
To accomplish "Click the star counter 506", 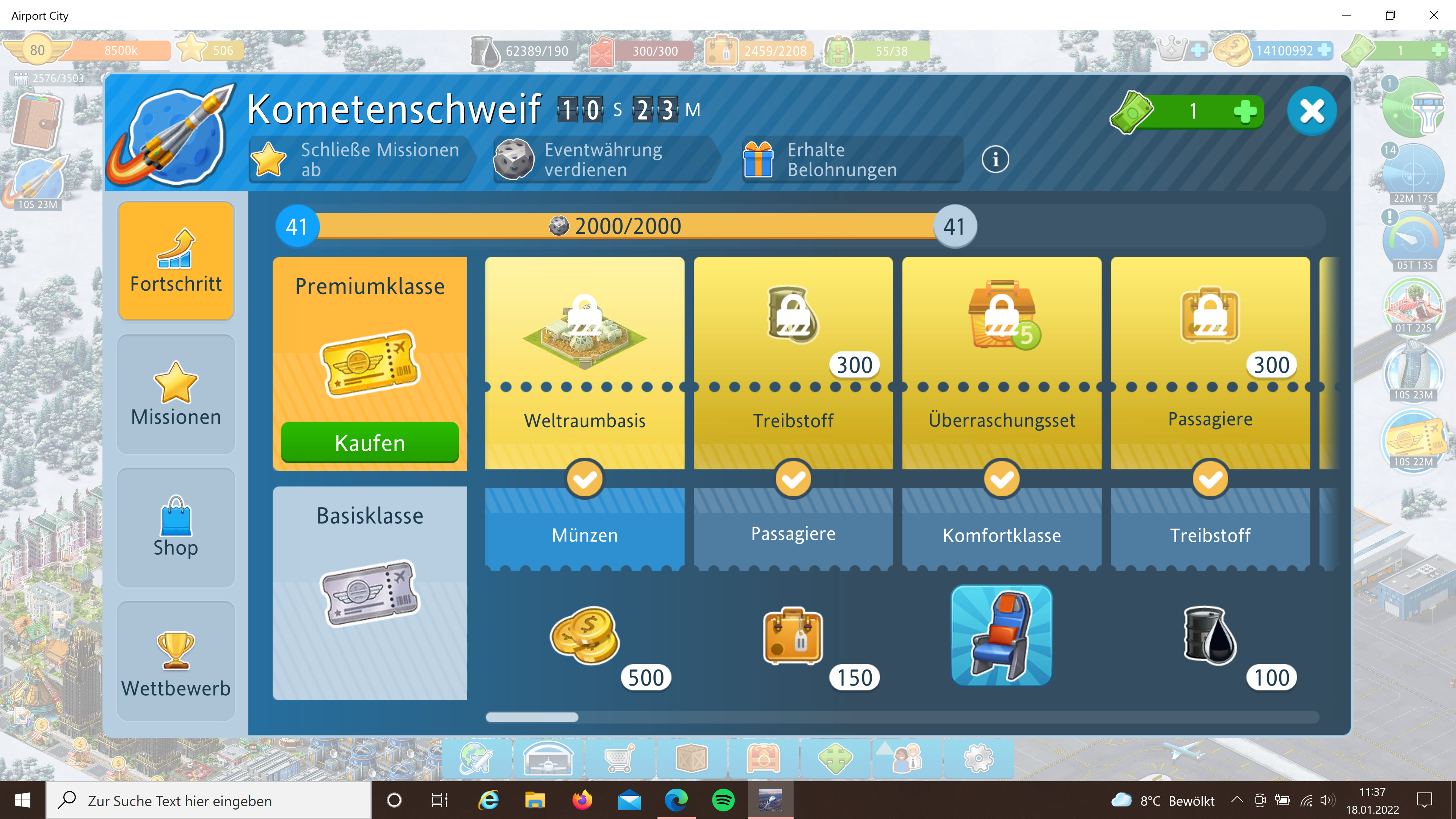I will [x=210, y=50].
